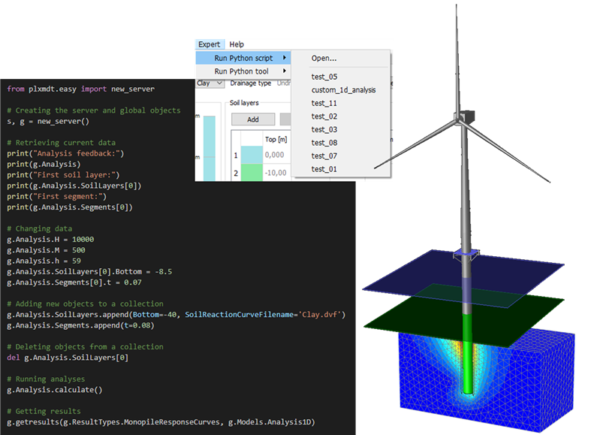Expand Run Python tool submenu arrow
600x435 pixels.
click(x=284, y=71)
